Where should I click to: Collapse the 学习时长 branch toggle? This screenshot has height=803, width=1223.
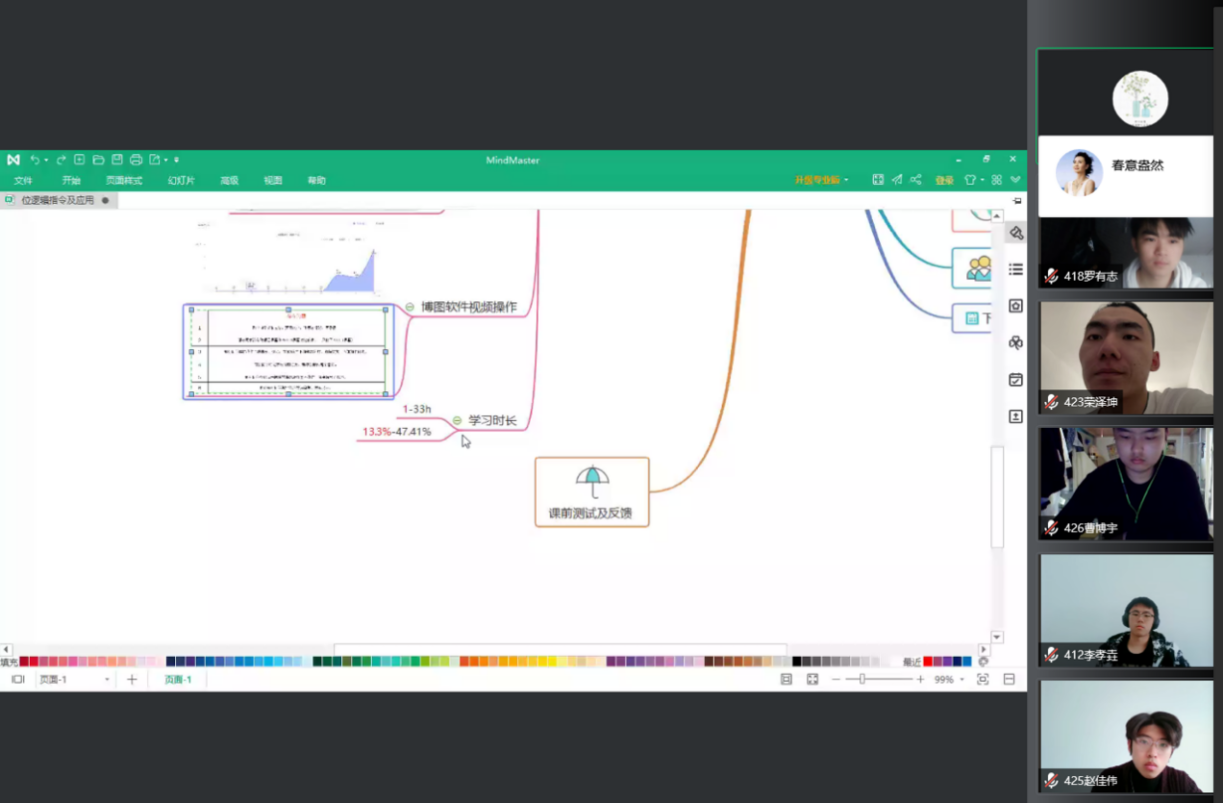point(458,421)
